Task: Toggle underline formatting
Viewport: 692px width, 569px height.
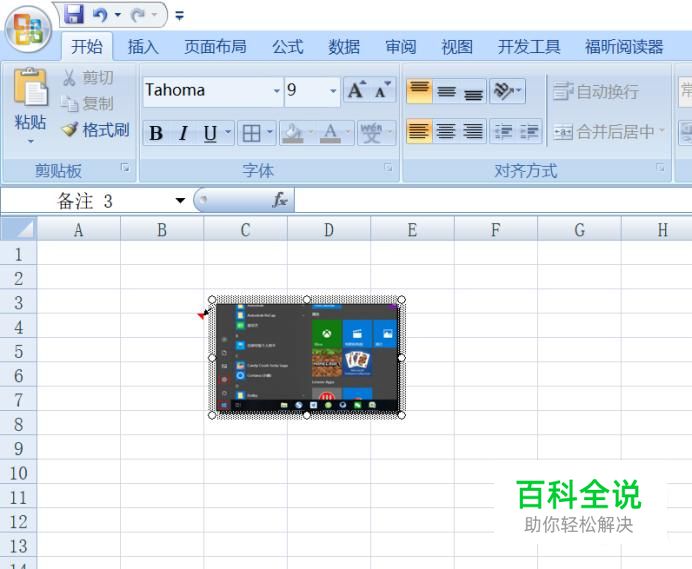Action: [x=210, y=133]
